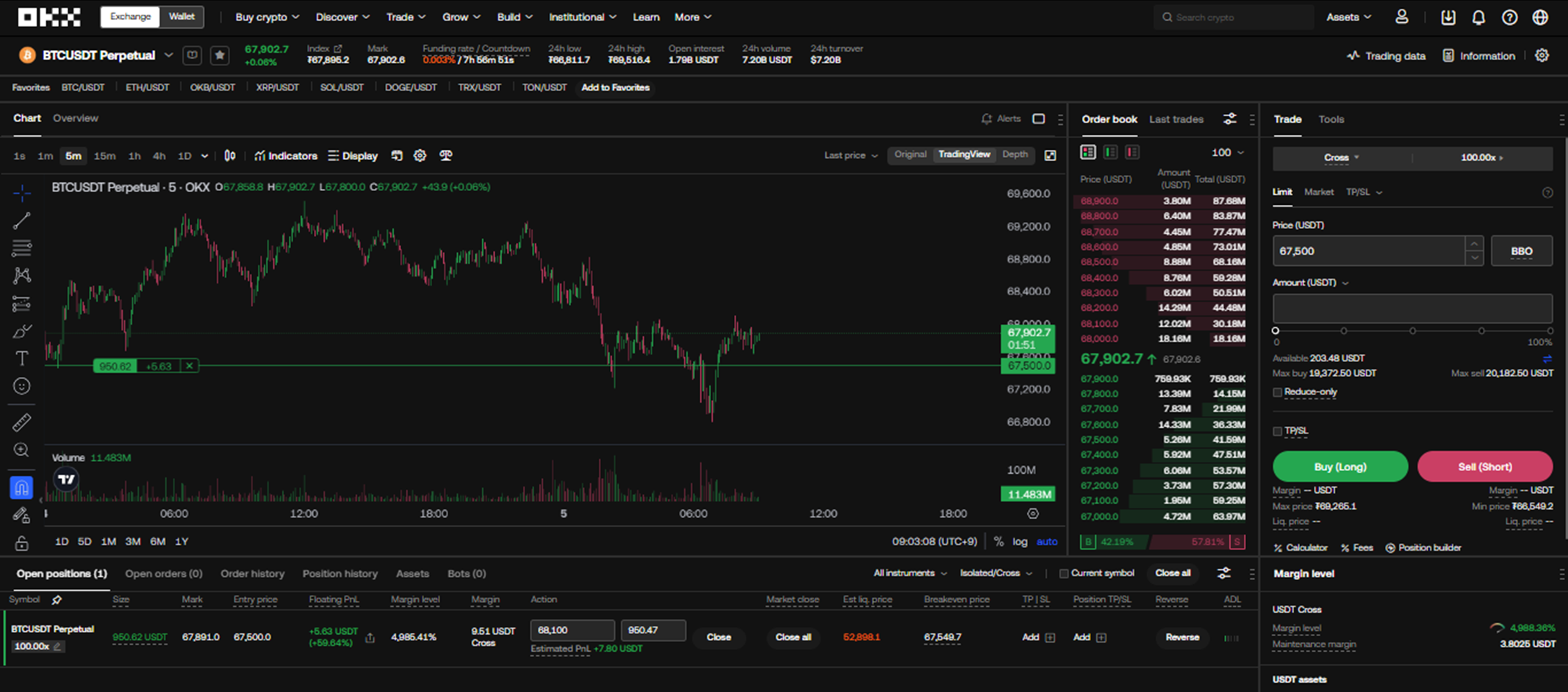Open the 100.00x leverage selector

tap(1482, 157)
